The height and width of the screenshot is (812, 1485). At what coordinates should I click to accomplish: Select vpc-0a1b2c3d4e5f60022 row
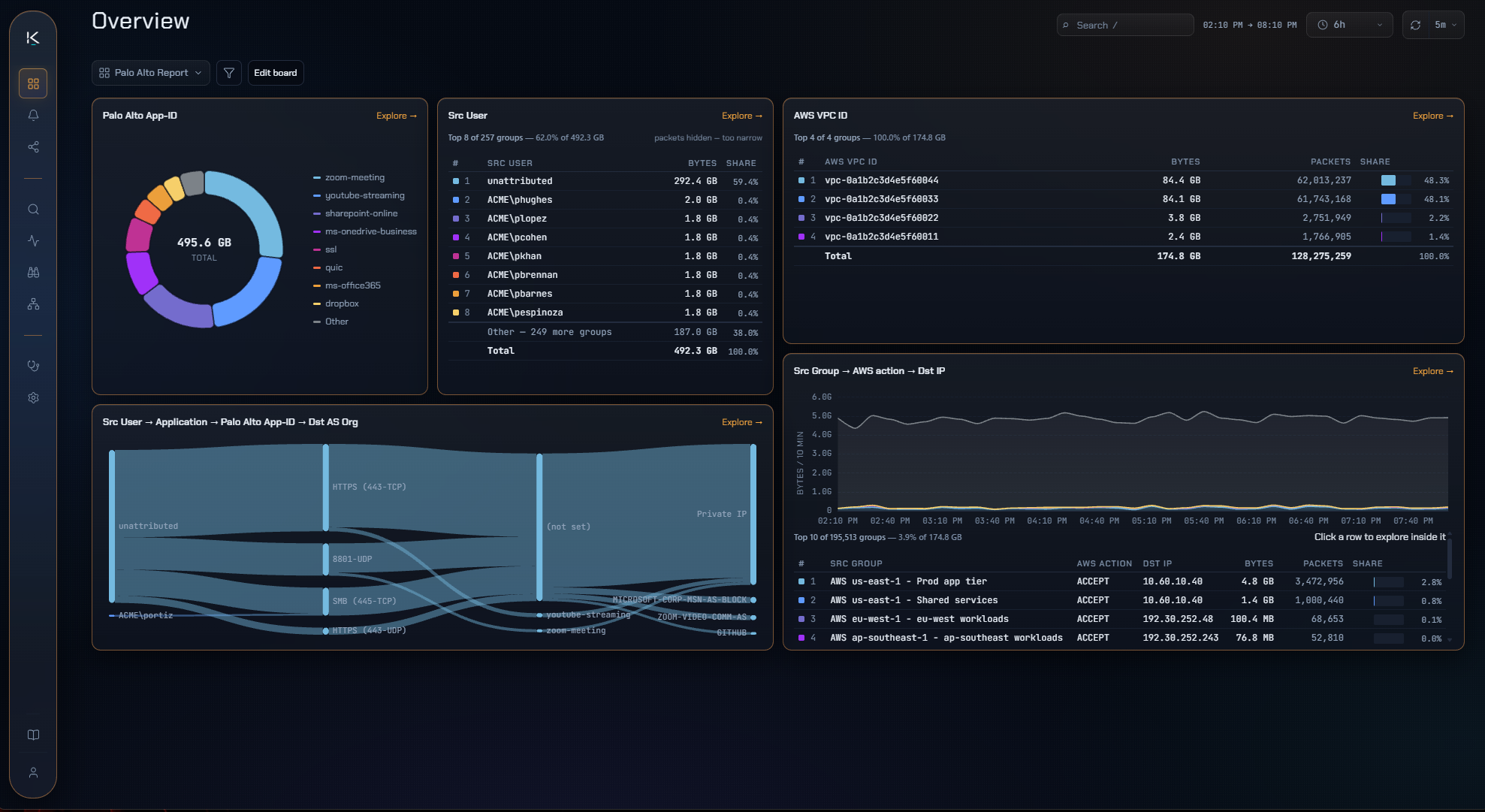coord(1124,218)
